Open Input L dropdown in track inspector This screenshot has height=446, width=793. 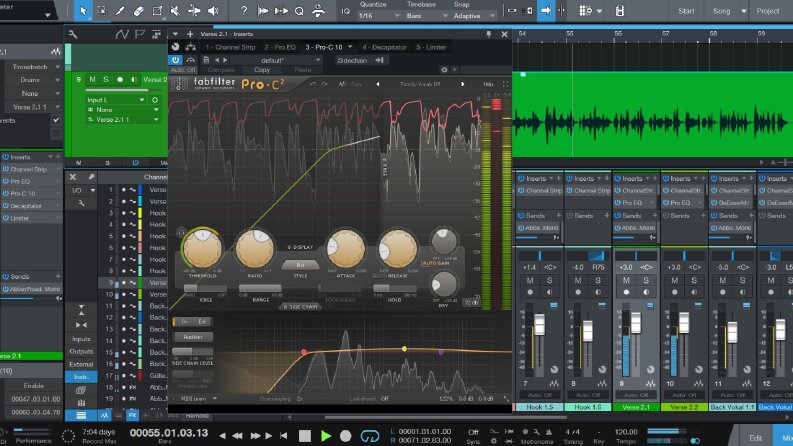(x=115, y=100)
